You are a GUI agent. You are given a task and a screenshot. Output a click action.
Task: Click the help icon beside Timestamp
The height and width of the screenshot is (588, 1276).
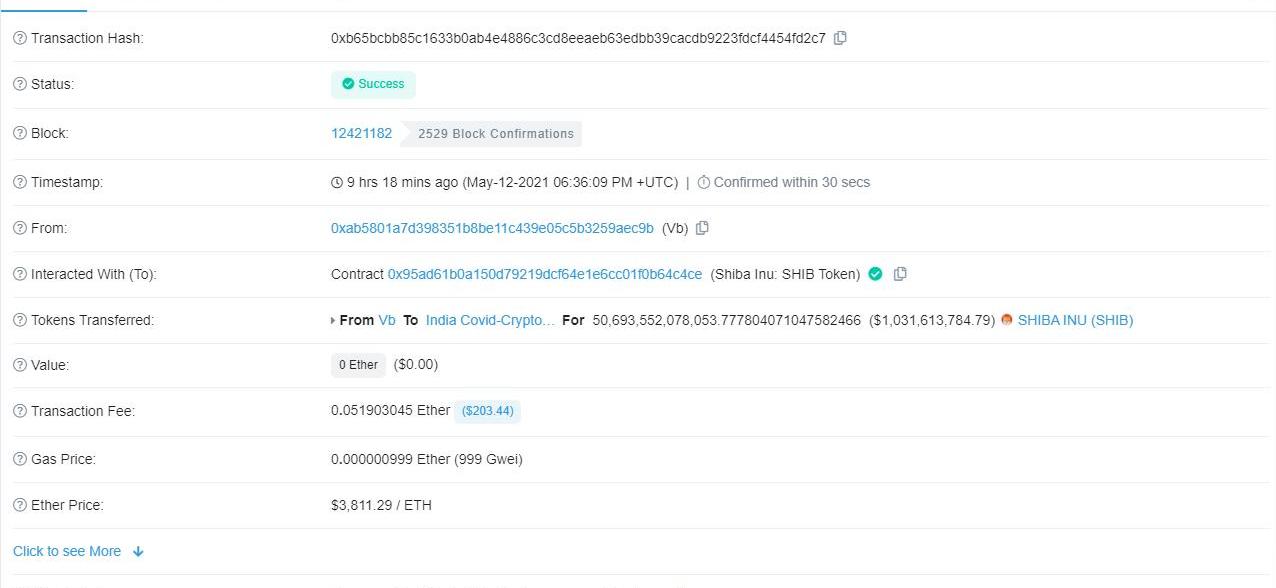pyautogui.click(x=19, y=182)
